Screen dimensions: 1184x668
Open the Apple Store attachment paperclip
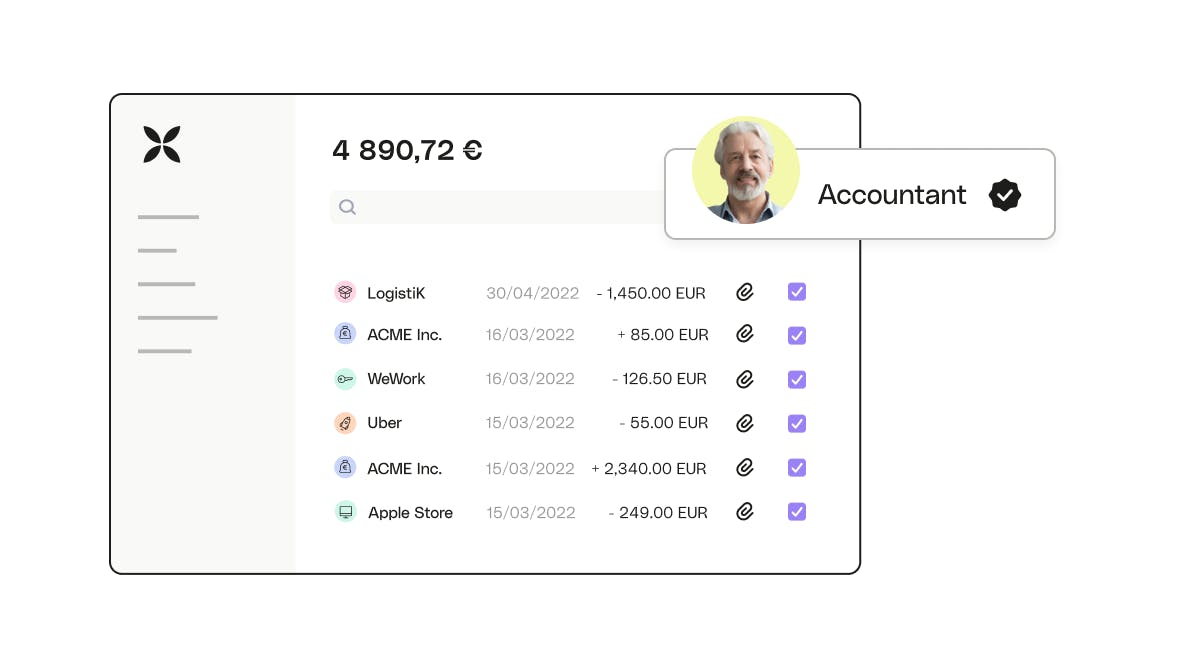point(745,512)
